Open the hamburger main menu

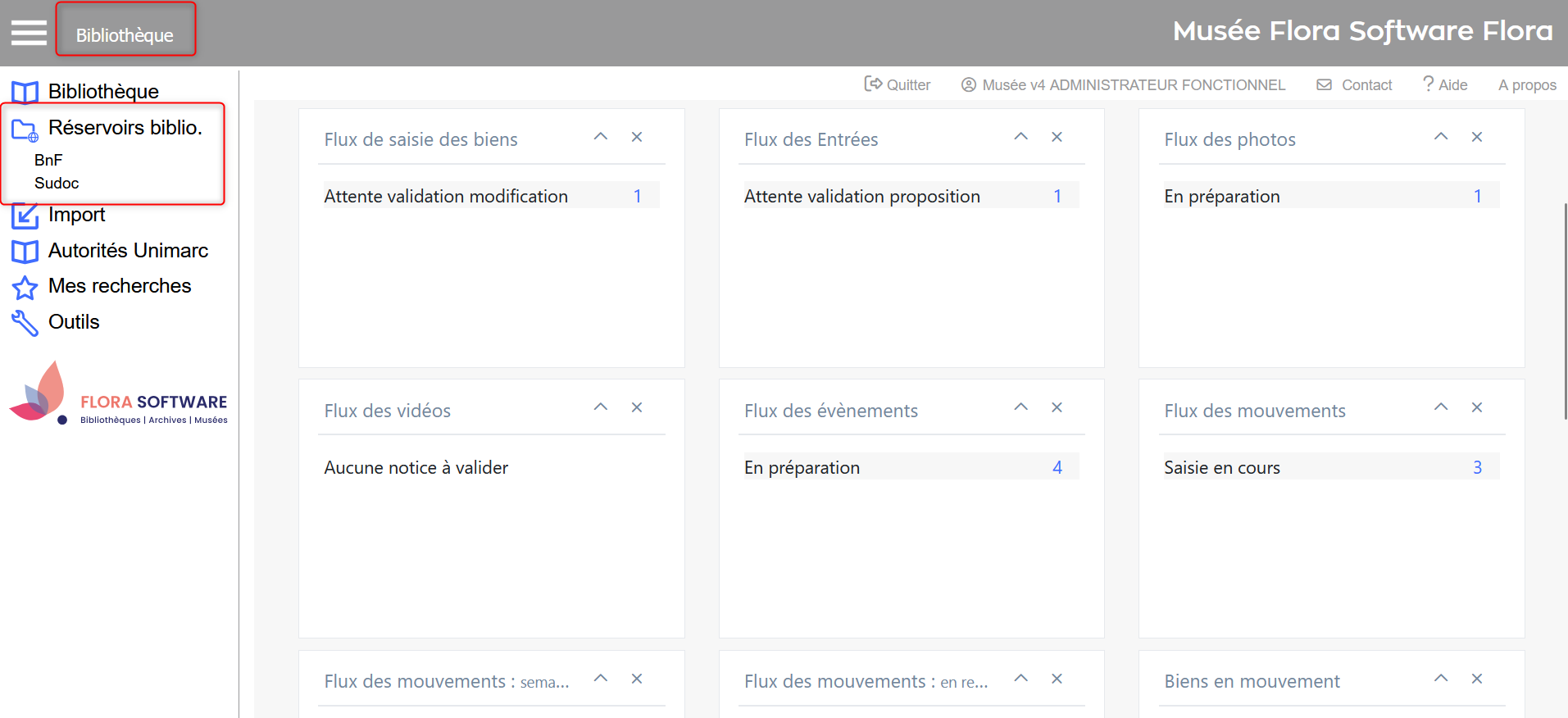[x=29, y=33]
